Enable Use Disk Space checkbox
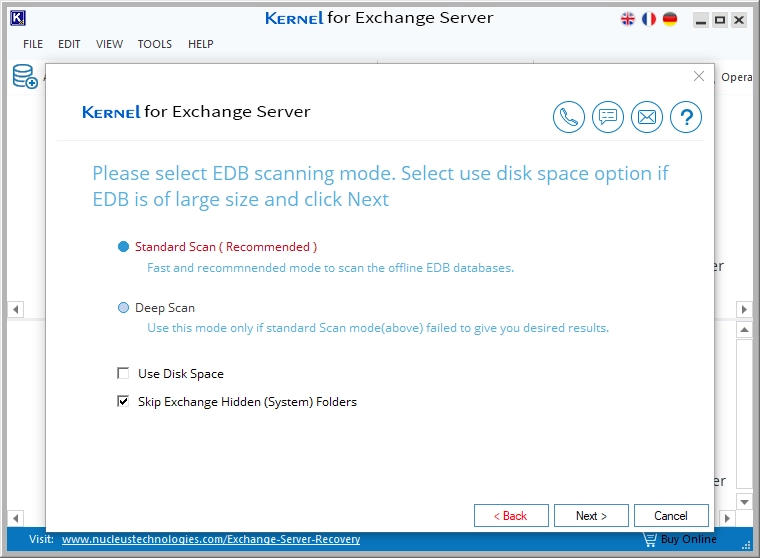The height and width of the screenshot is (558, 760). (x=123, y=373)
